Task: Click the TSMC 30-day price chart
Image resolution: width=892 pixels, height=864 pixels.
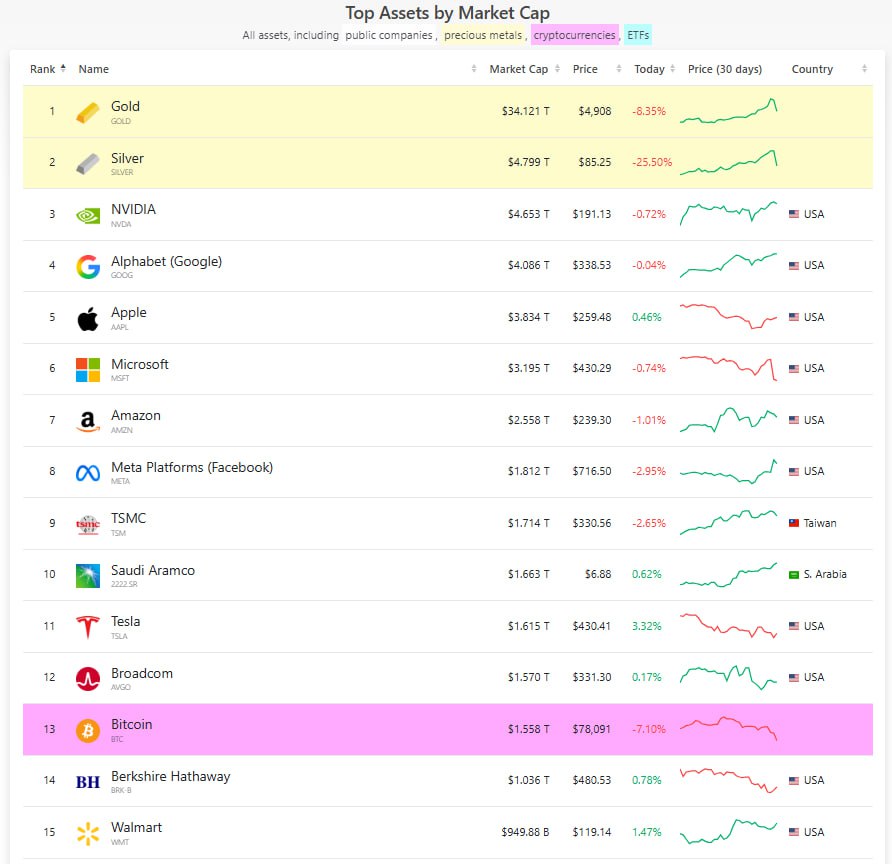Action: point(728,522)
